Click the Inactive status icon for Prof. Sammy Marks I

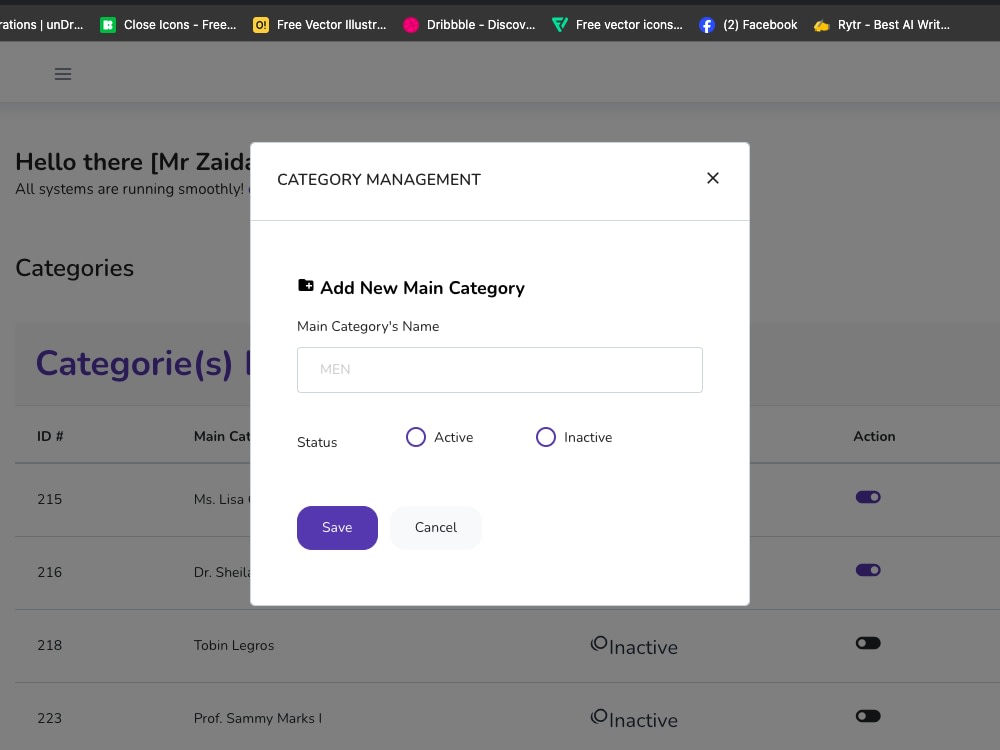coord(599,716)
